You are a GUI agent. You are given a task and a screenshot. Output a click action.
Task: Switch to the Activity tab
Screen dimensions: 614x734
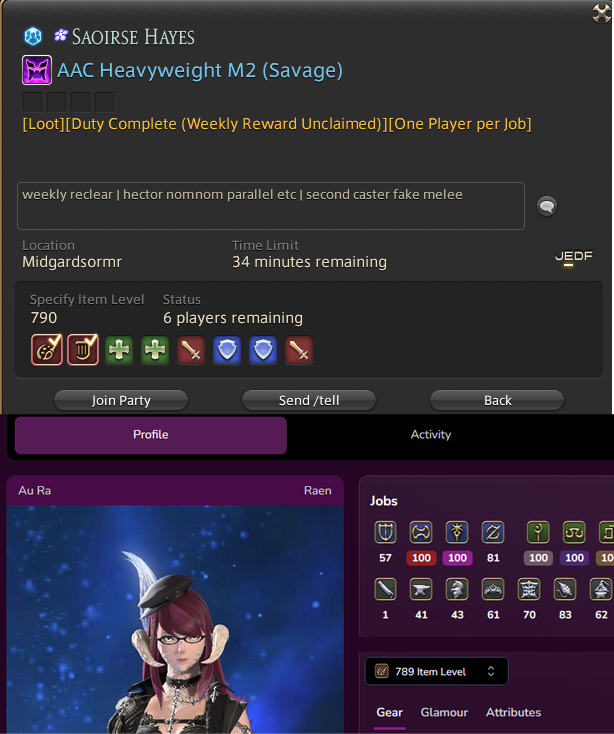431,434
